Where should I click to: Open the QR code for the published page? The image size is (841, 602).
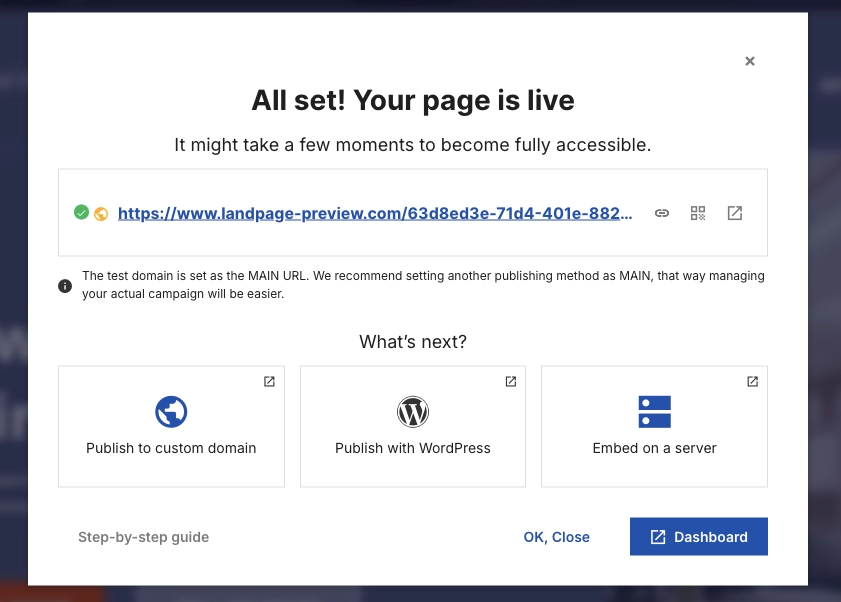click(698, 212)
